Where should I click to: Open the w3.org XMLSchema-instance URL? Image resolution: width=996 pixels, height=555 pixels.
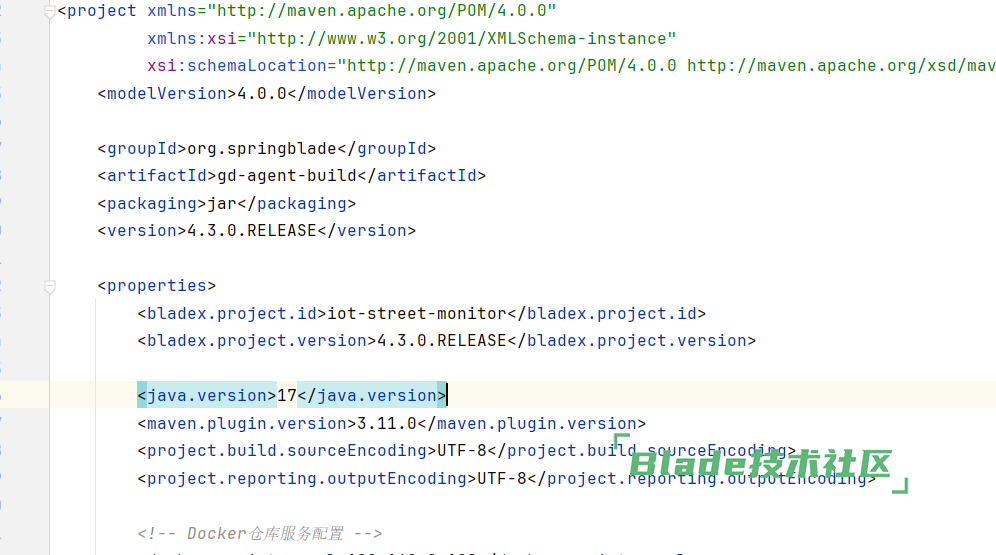[x=462, y=39]
